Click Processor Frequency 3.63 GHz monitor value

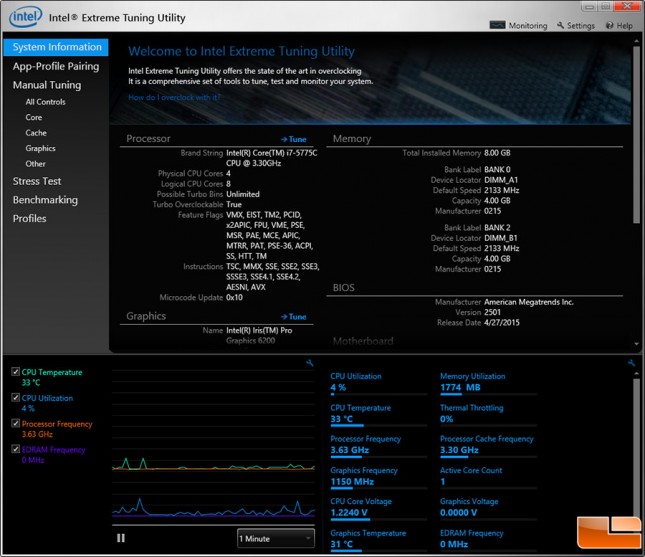point(350,450)
